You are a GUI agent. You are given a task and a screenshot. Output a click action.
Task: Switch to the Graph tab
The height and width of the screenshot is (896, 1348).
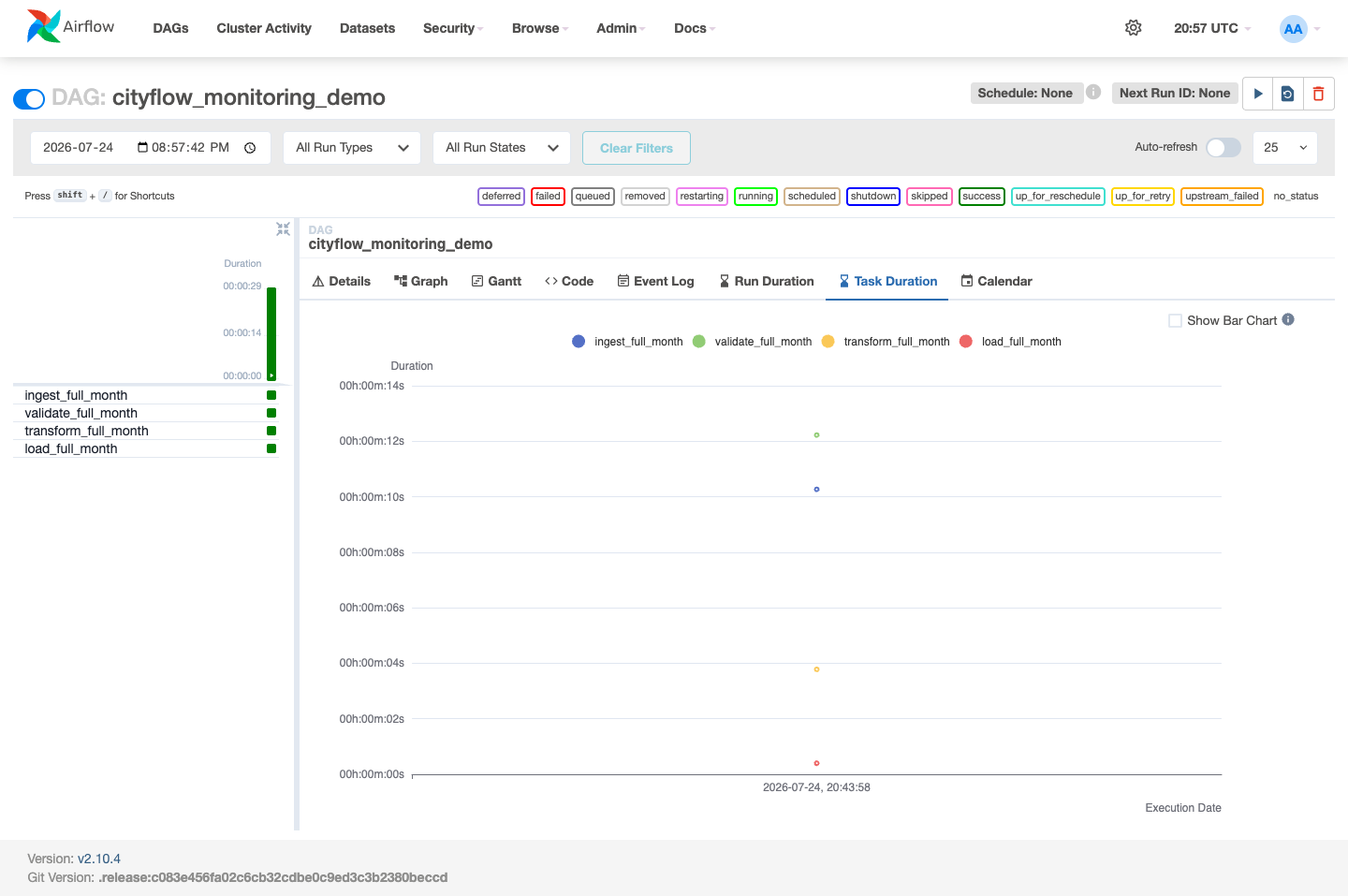point(421,281)
